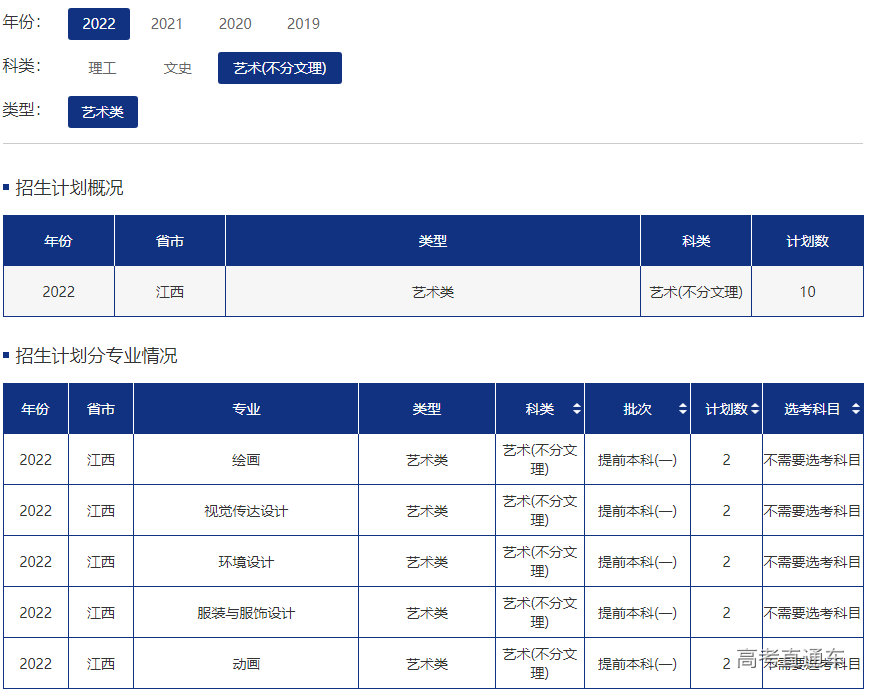Click 艺术(不分文理) category button
The width and height of the screenshot is (874, 698).
coord(280,68)
